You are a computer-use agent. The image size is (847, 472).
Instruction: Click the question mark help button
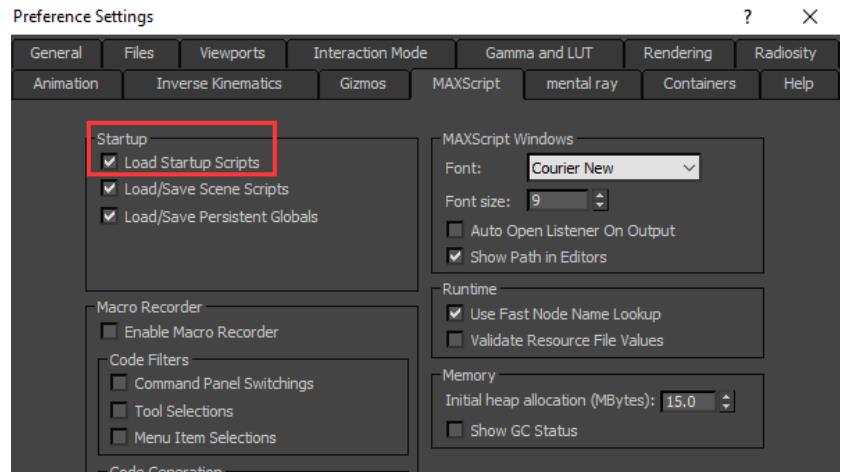pos(748,17)
